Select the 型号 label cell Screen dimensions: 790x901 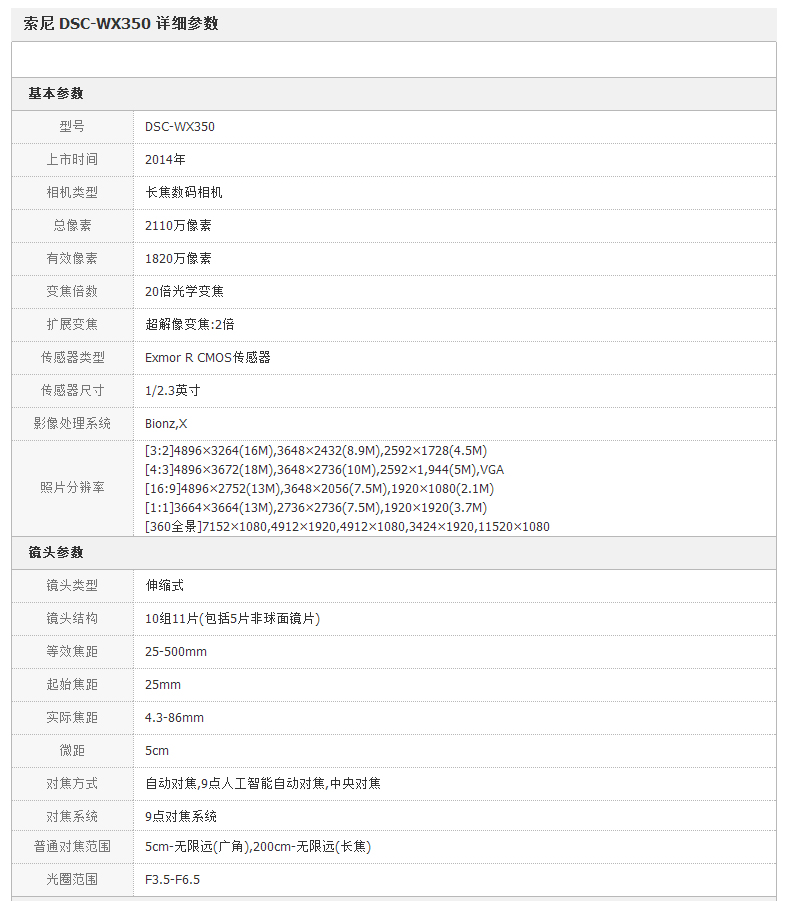[72, 126]
